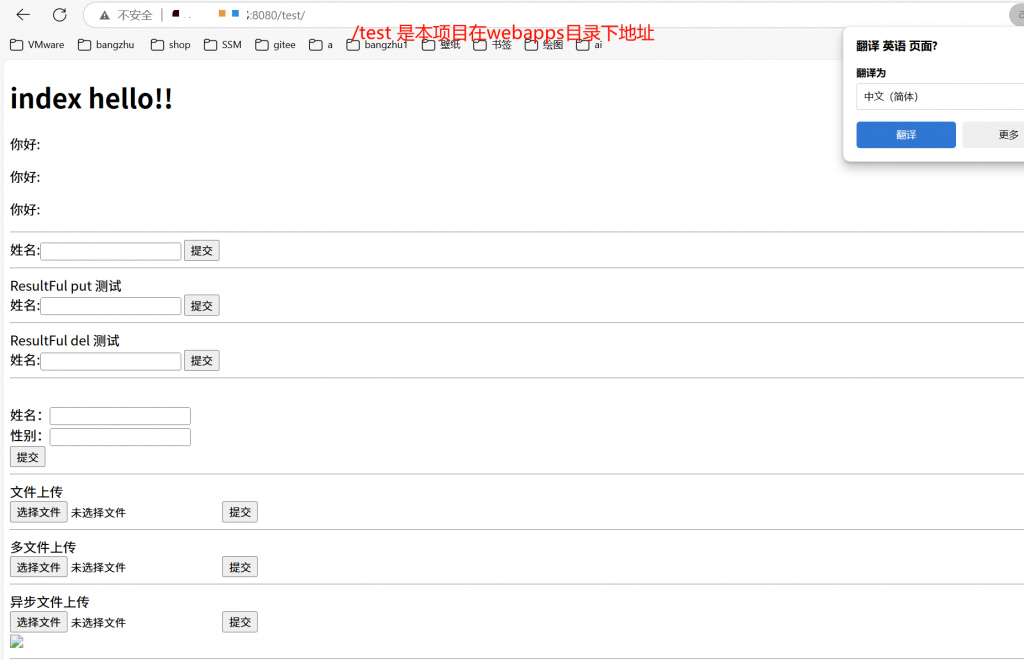The width and height of the screenshot is (1024, 660).
Task: Expand the 翻译为 language dropdown
Action: (x=938, y=96)
